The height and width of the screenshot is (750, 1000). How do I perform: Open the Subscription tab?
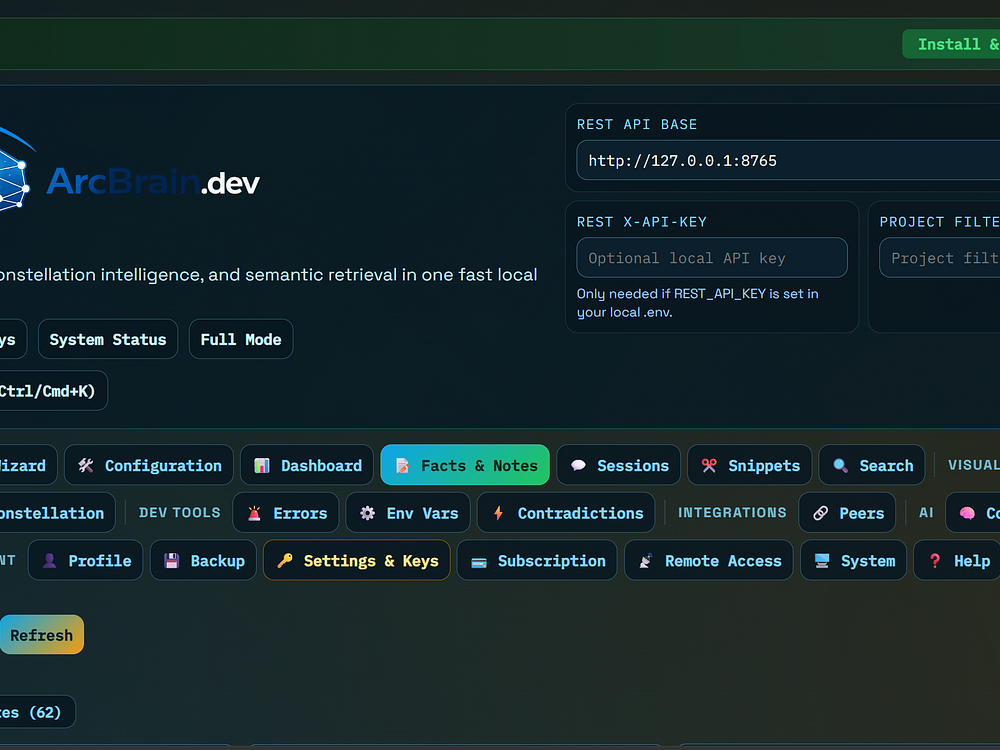click(x=537, y=560)
